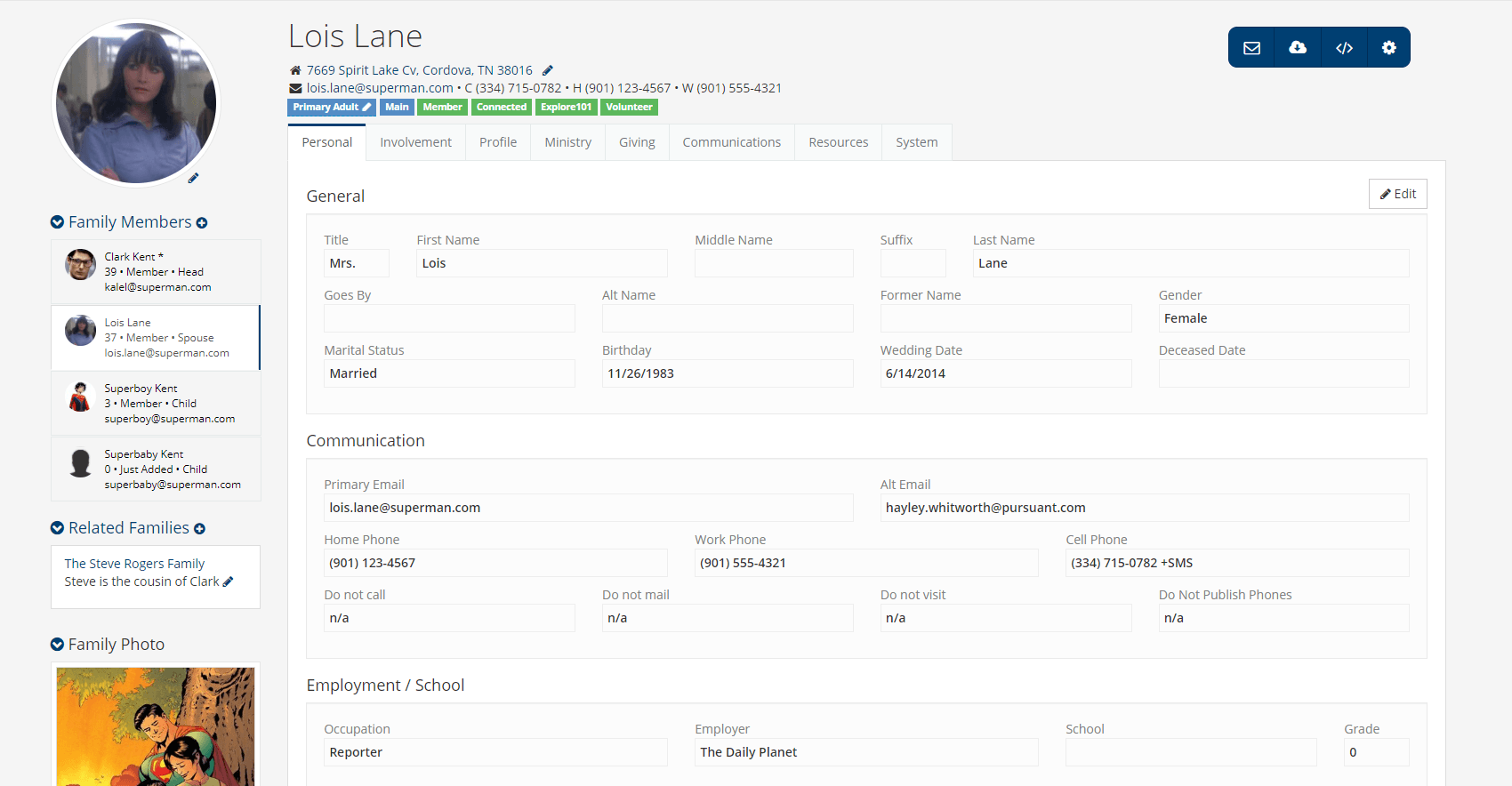Add a family member with plus icon
The width and height of the screenshot is (1512, 786).
(x=202, y=223)
